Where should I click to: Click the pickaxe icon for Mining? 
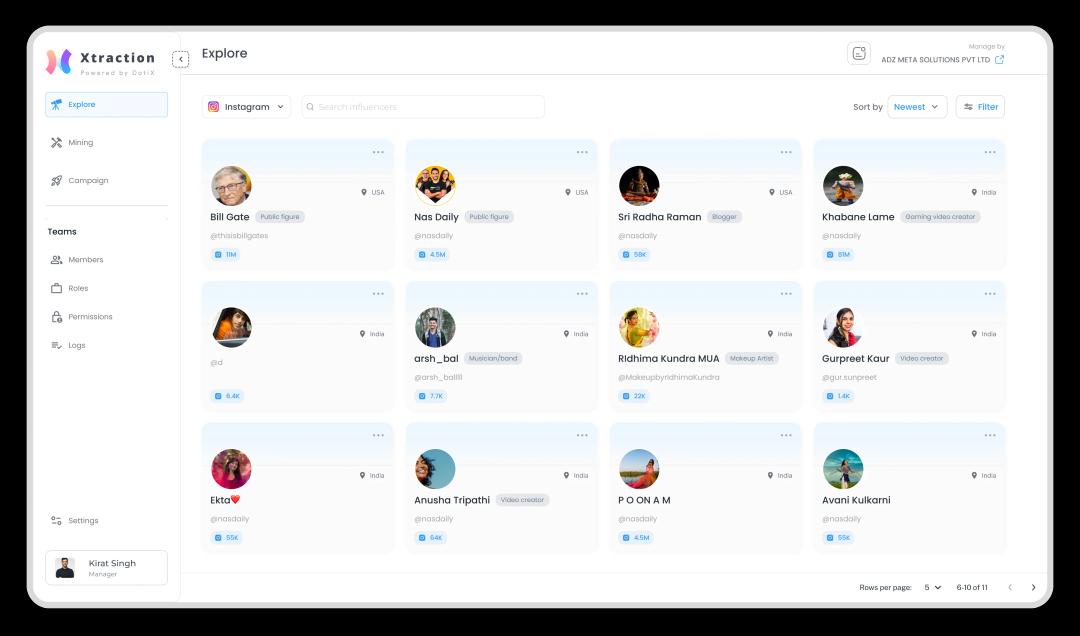coord(56,143)
